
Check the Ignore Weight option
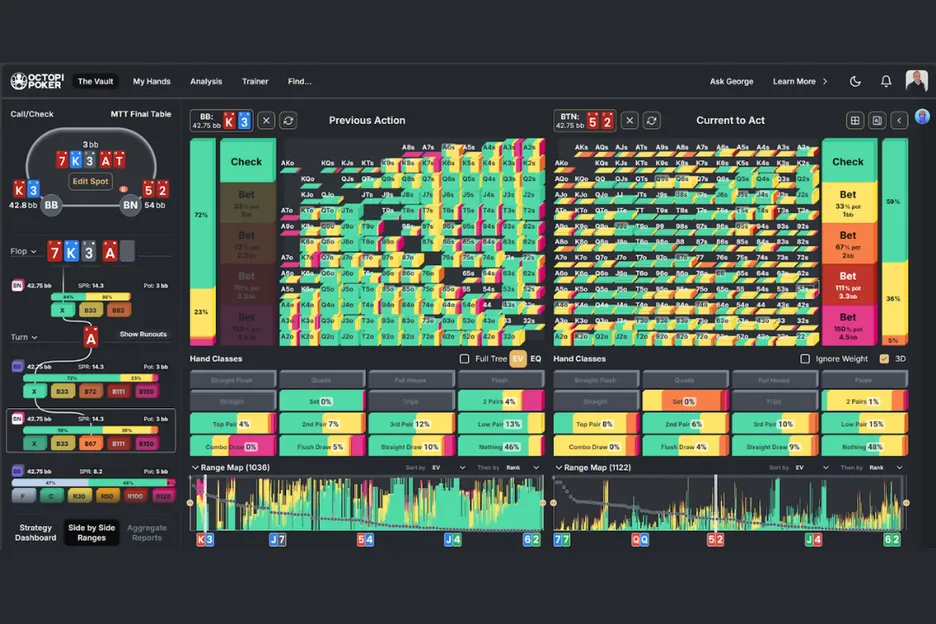coord(806,359)
